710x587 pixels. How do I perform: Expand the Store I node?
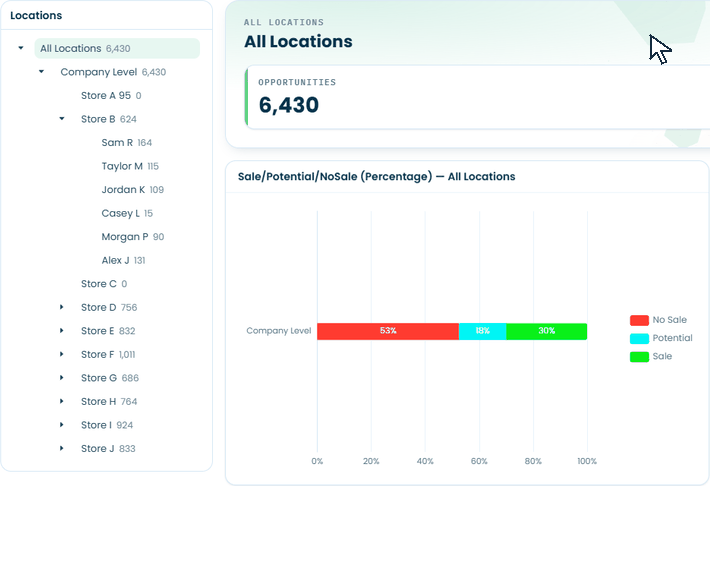click(x=62, y=425)
